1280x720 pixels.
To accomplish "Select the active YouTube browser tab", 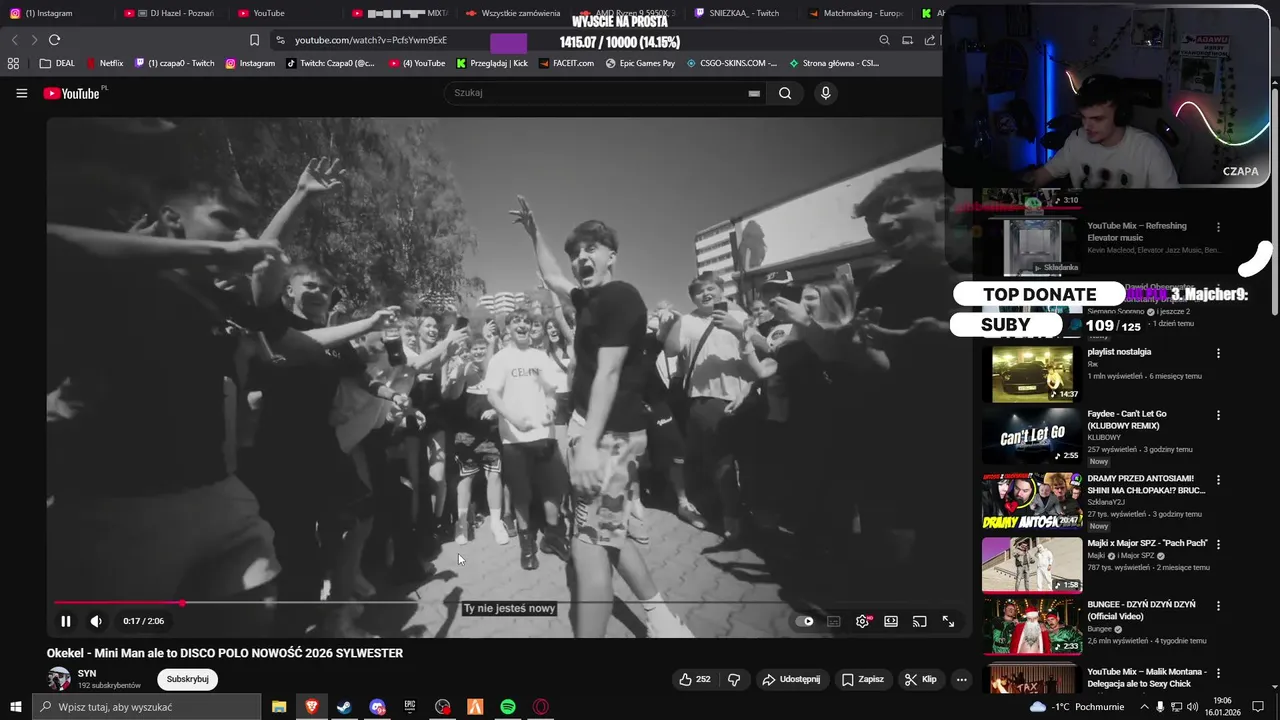I will click(x=287, y=13).
